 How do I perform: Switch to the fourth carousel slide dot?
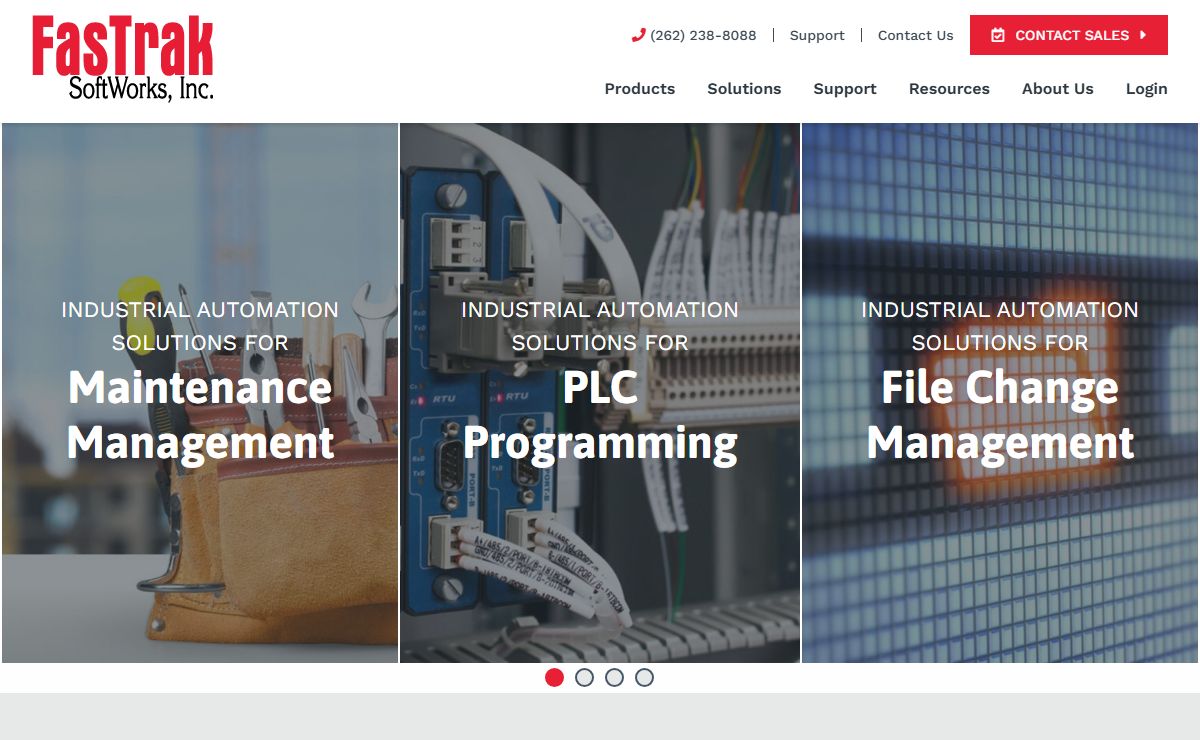click(644, 678)
